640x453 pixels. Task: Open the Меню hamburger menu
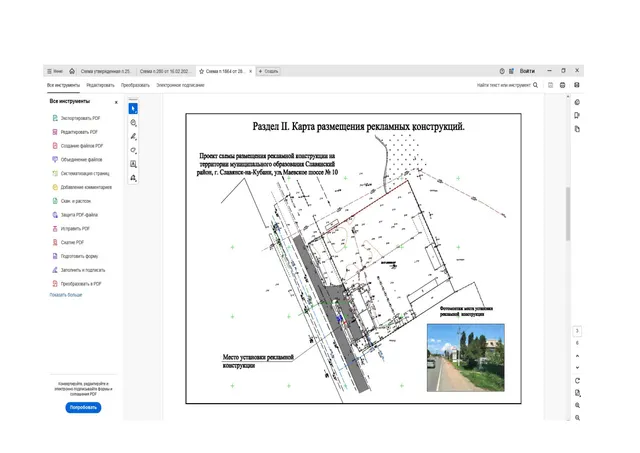(55, 71)
